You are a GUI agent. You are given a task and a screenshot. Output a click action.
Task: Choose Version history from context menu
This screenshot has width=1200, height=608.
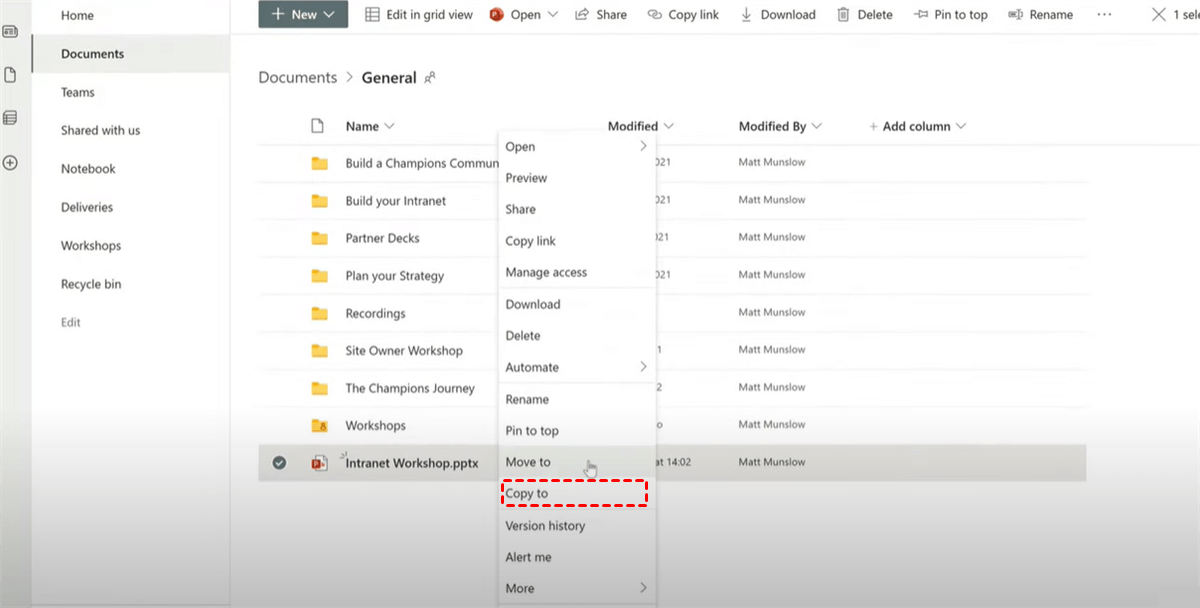coord(545,526)
